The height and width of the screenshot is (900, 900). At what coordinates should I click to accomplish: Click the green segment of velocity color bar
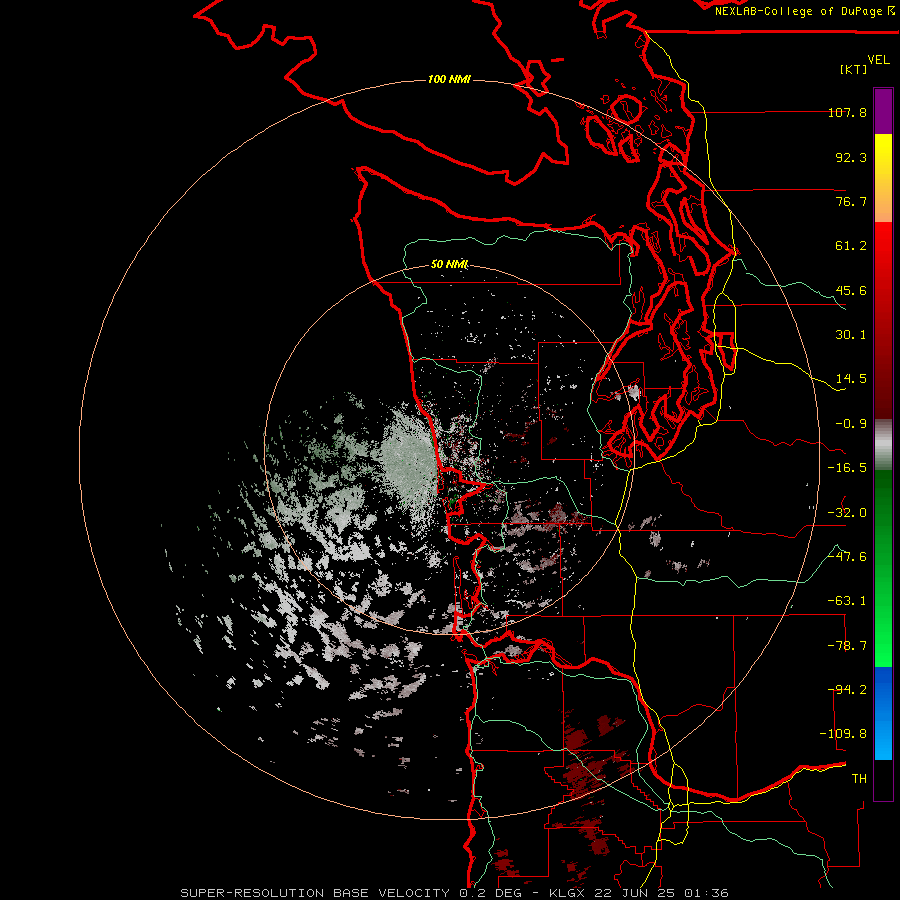[x=883, y=568]
